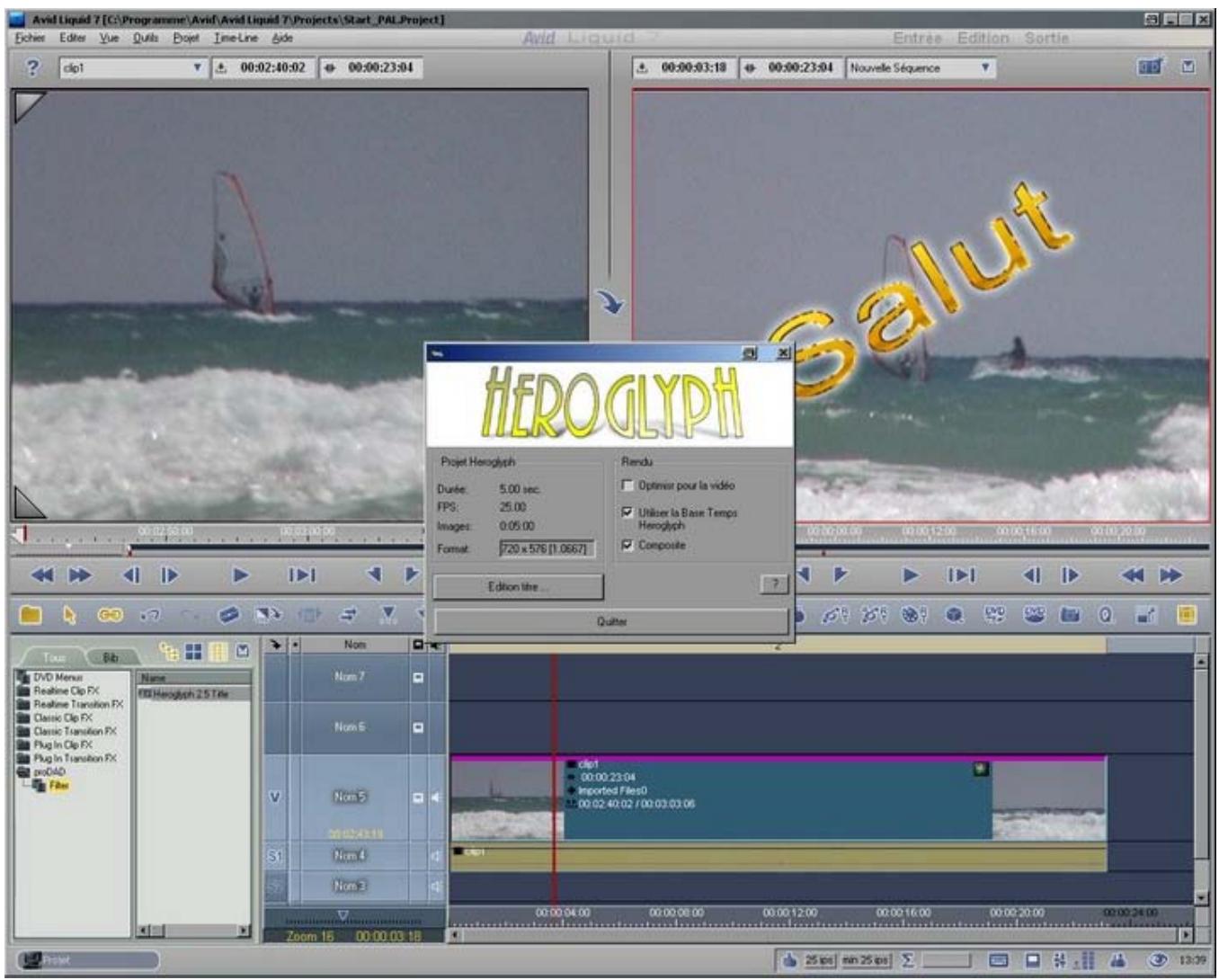Open the Editer menu

click(73, 38)
